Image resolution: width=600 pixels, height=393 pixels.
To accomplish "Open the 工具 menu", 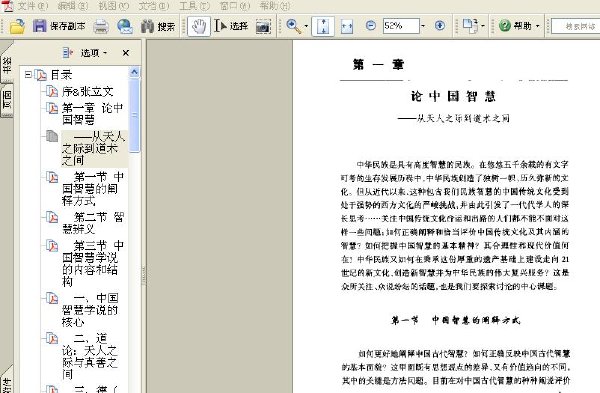I will pyautogui.click(x=194, y=6).
